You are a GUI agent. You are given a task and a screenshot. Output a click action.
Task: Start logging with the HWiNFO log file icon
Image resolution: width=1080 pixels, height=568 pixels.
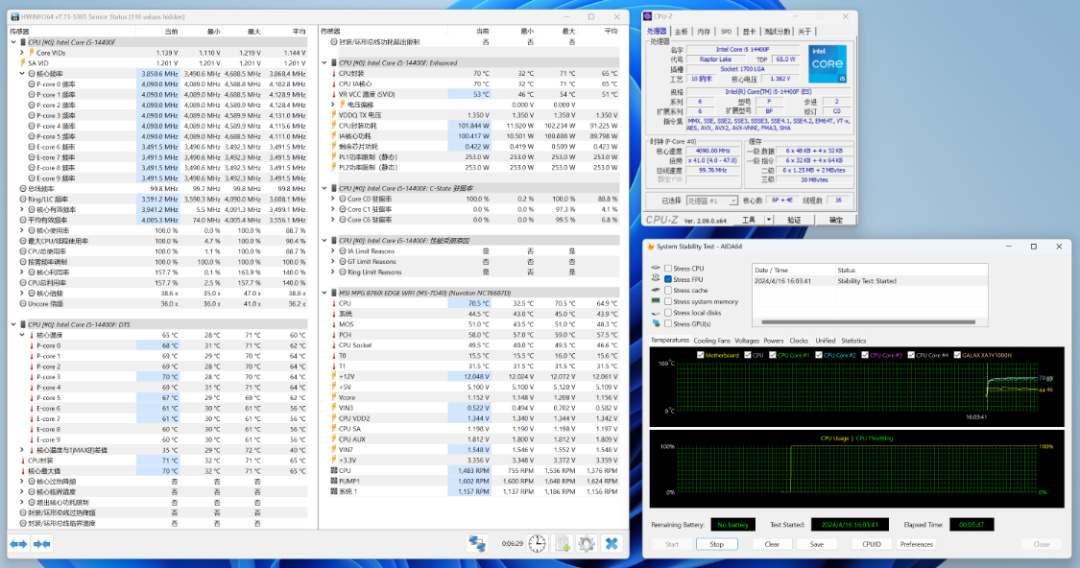(562, 543)
